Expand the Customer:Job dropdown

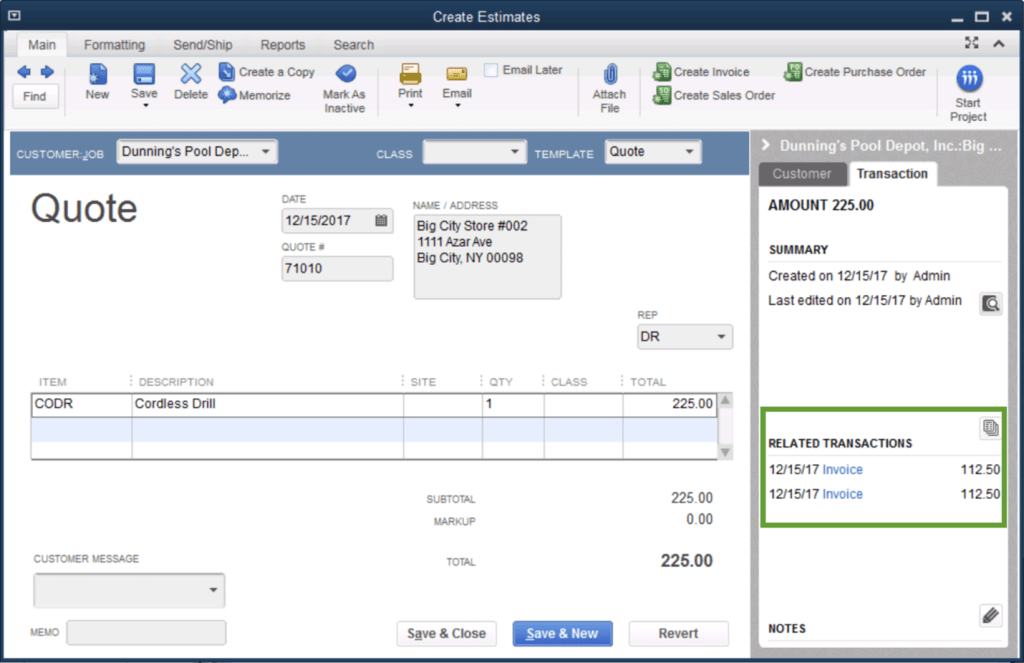pos(265,152)
